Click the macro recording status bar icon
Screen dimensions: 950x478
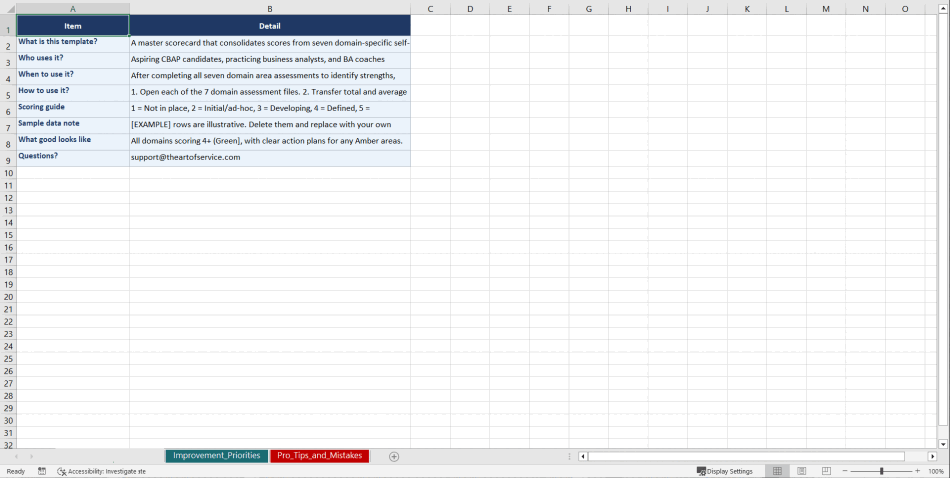point(42,471)
